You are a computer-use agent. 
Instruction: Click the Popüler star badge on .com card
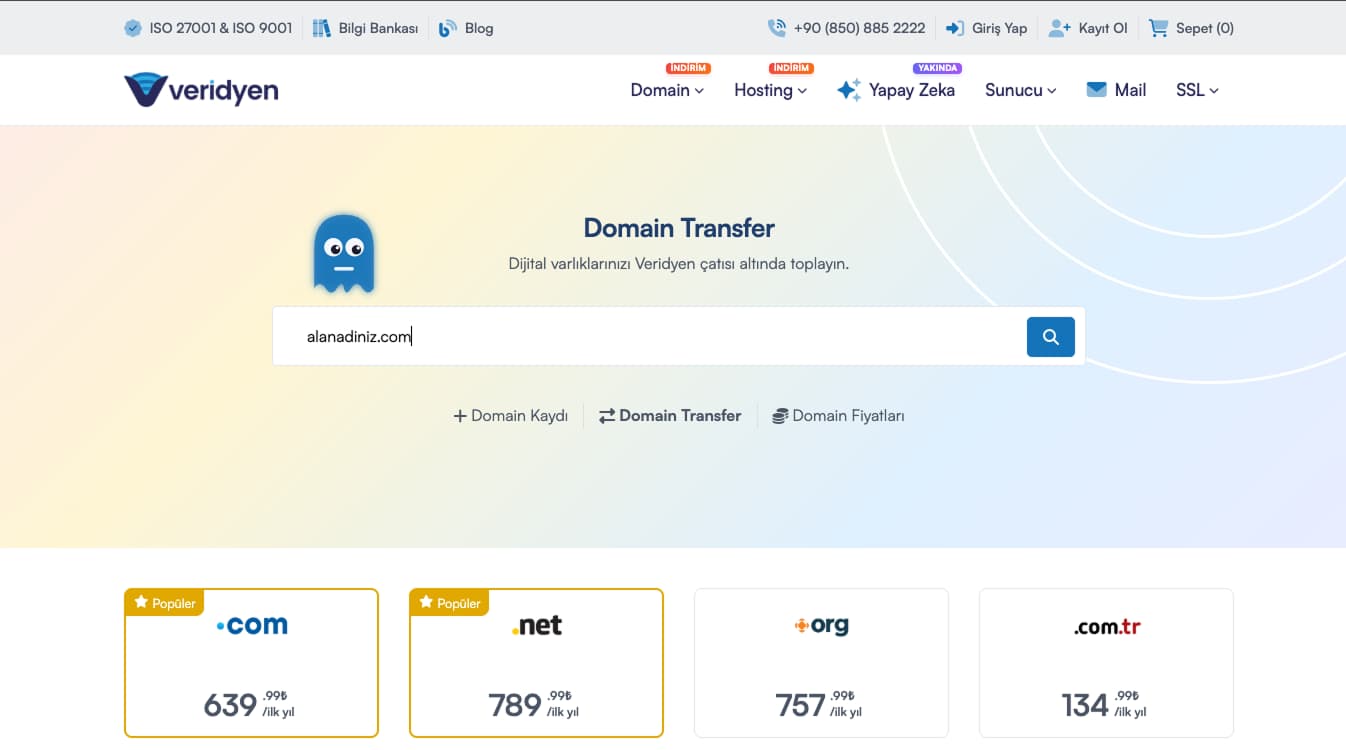tap(165, 602)
